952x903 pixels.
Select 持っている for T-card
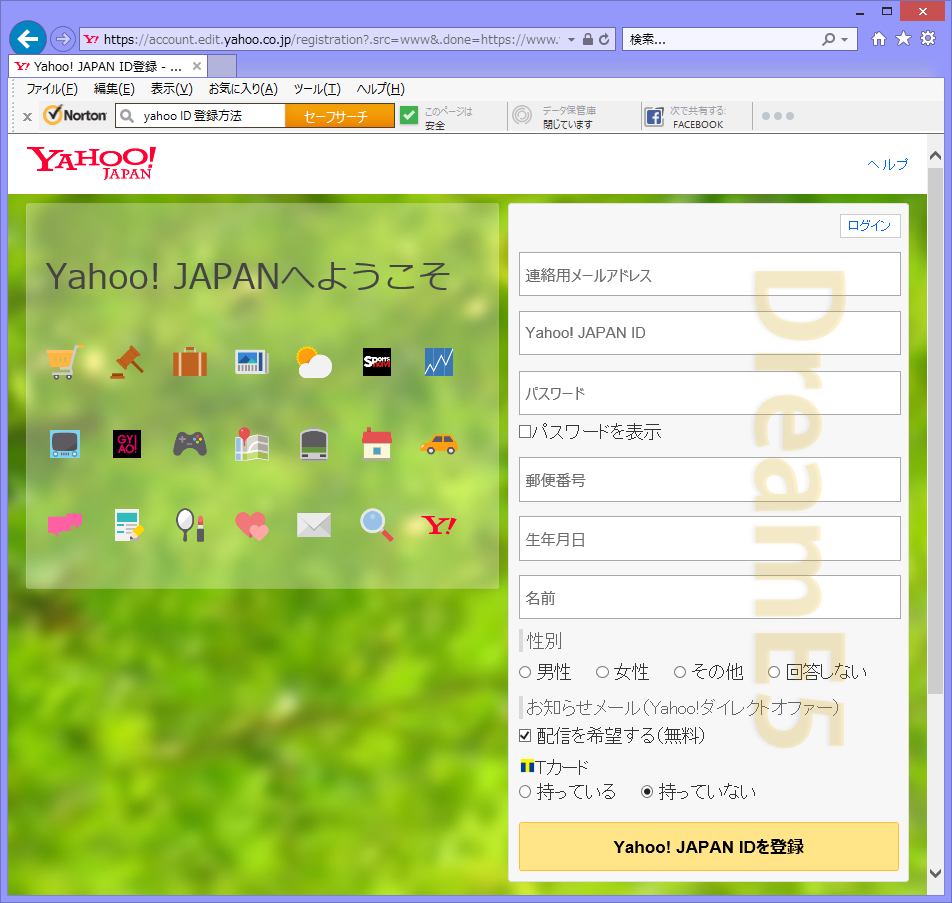tap(525, 792)
